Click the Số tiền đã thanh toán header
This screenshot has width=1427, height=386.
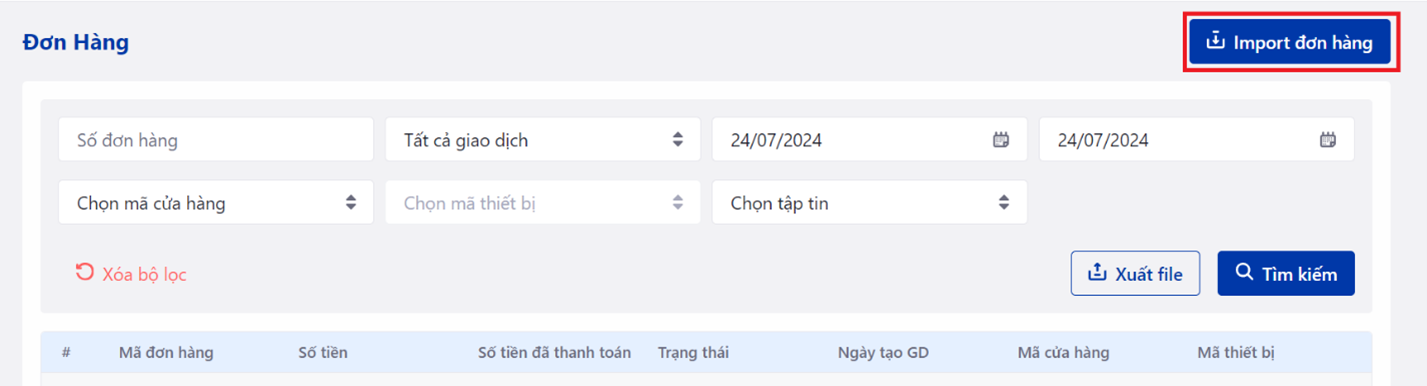[555, 352]
